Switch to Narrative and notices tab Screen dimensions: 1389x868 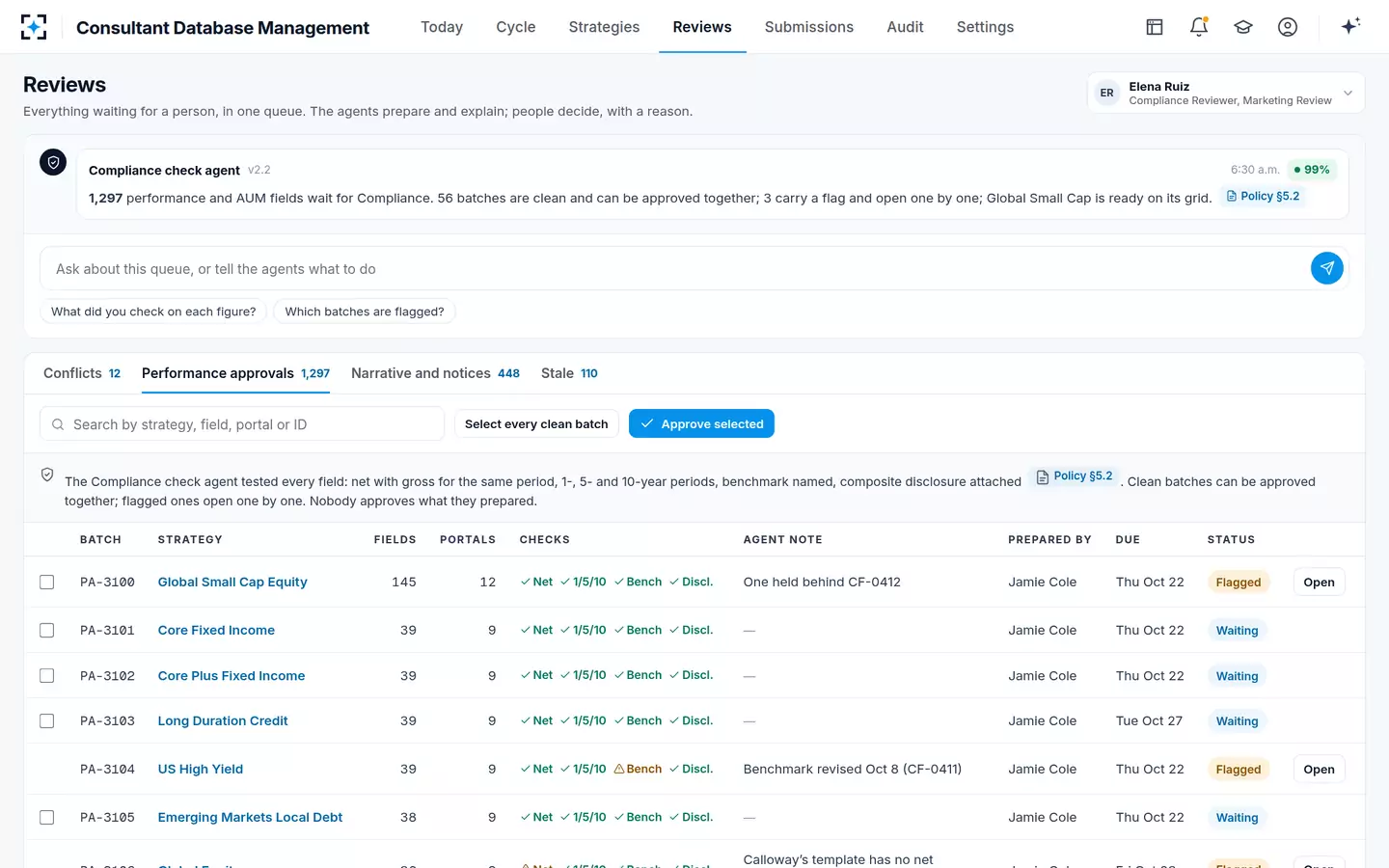[x=435, y=373]
